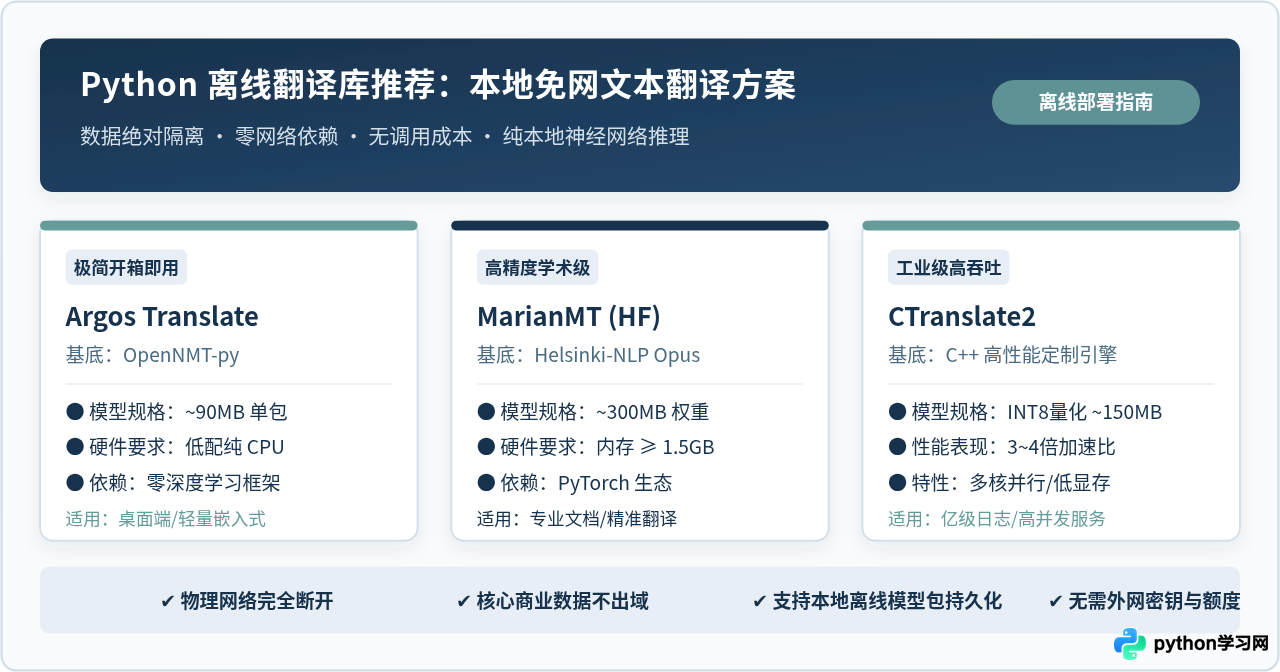The width and height of the screenshot is (1280, 672).
Task: Select 硬件要求：低配纯 CPU row
Action: pos(175,447)
